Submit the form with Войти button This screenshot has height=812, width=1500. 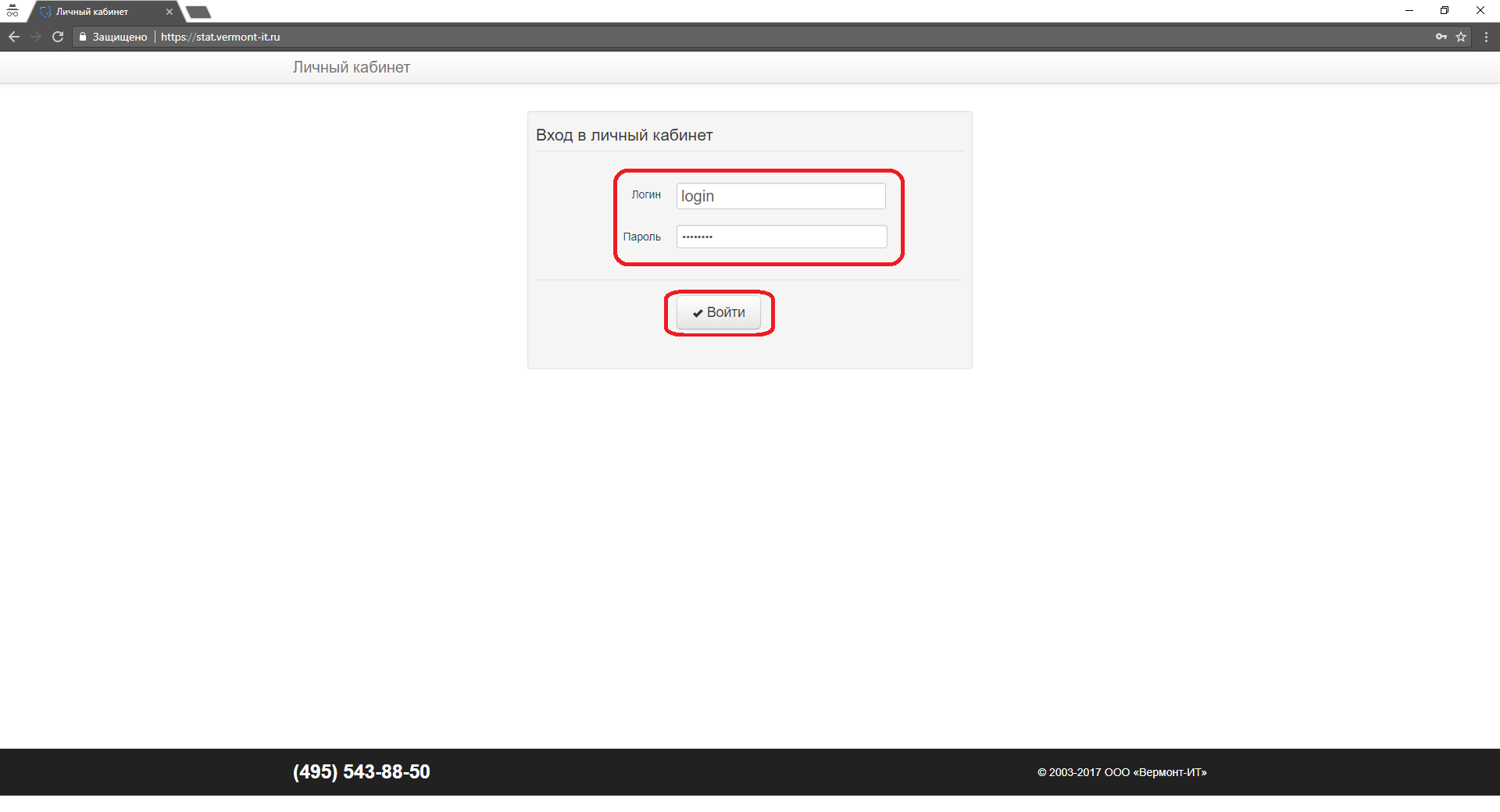click(719, 312)
